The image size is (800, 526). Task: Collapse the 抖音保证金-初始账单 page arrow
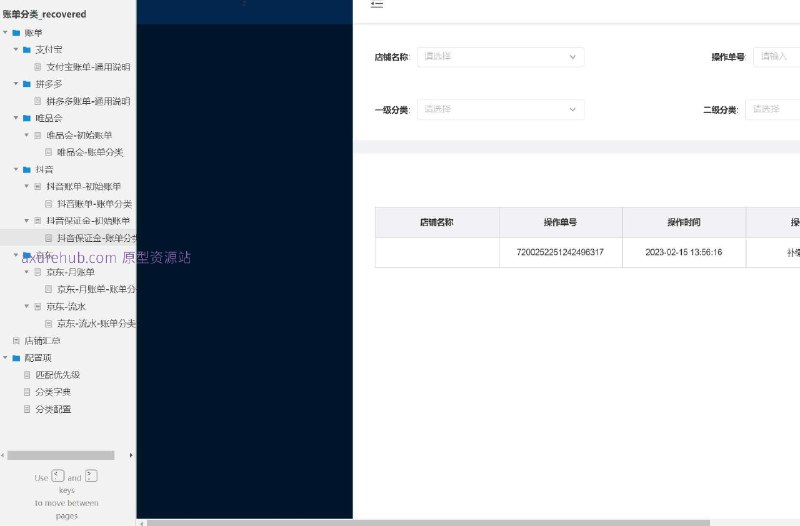pyautogui.click(x=27, y=221)
